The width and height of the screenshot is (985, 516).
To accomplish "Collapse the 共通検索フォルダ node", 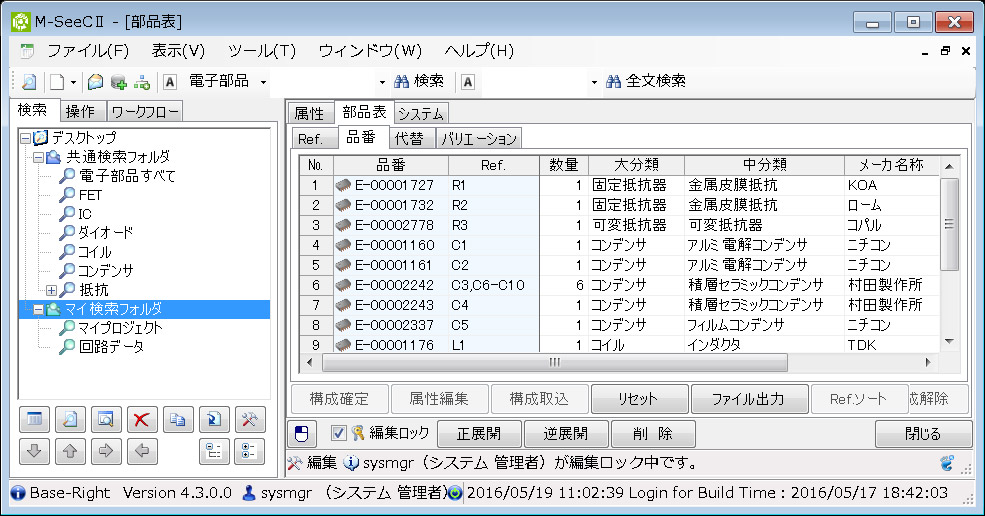I will (x=38, y=157).
